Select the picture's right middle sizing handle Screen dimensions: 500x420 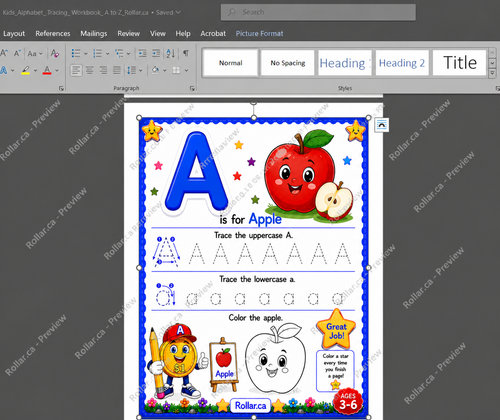(368, 268)
